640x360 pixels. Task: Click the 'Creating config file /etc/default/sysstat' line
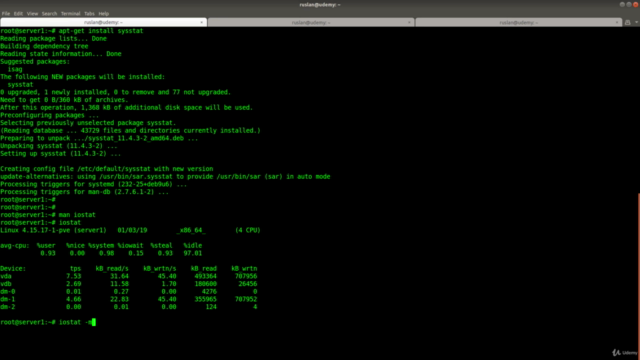click(107, 169)
